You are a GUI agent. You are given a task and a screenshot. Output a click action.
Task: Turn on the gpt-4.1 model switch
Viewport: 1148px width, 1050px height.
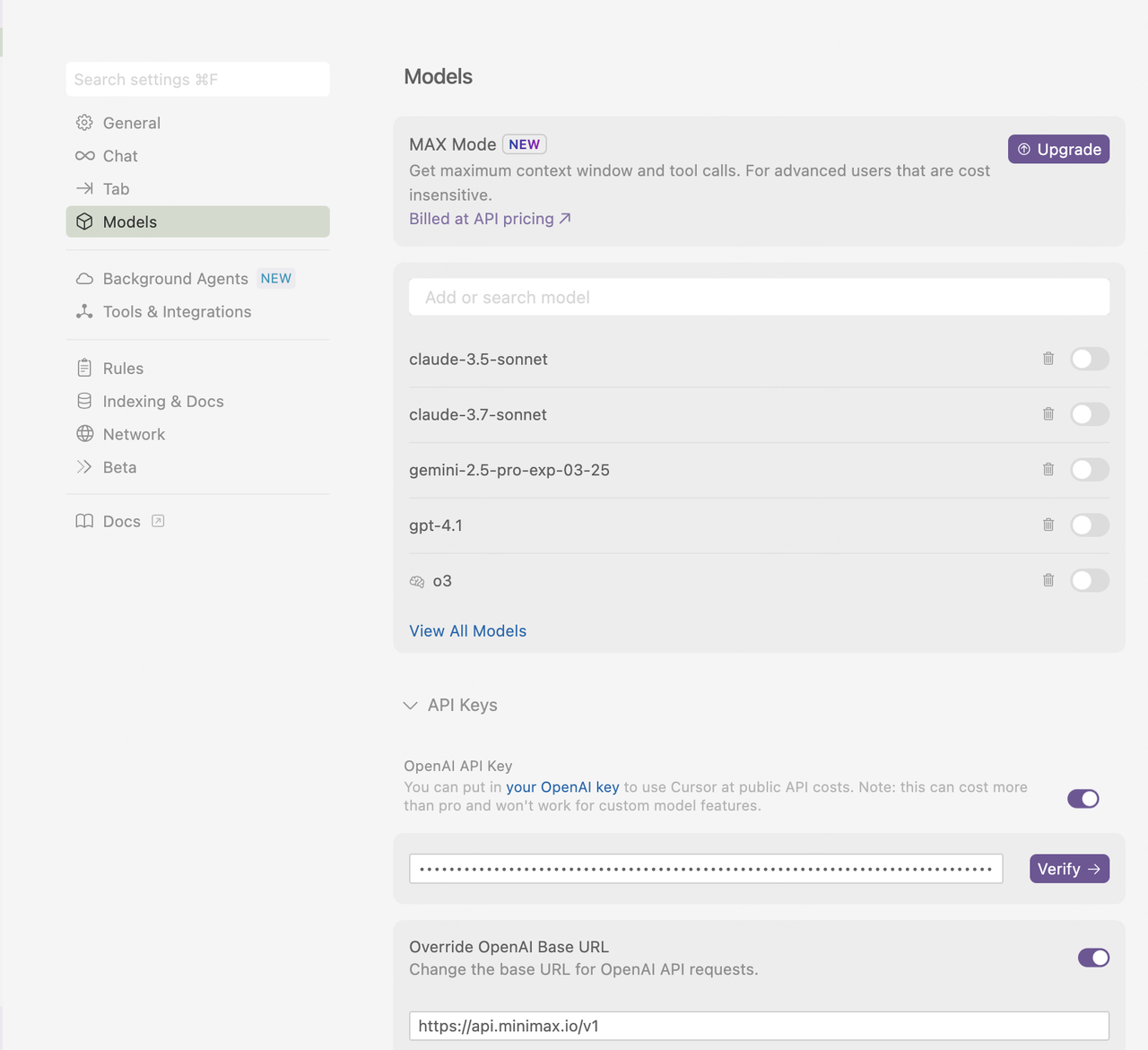coord(1089,525)
